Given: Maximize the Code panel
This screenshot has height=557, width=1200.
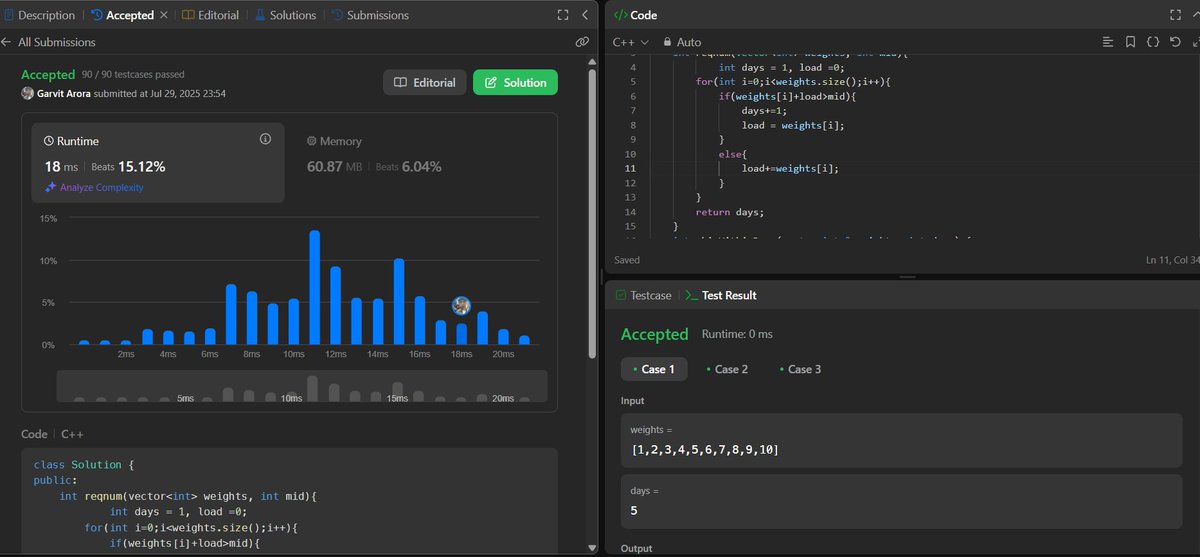Looking at the screenshot, I should pyautogui.click(x=1175, y=15).
